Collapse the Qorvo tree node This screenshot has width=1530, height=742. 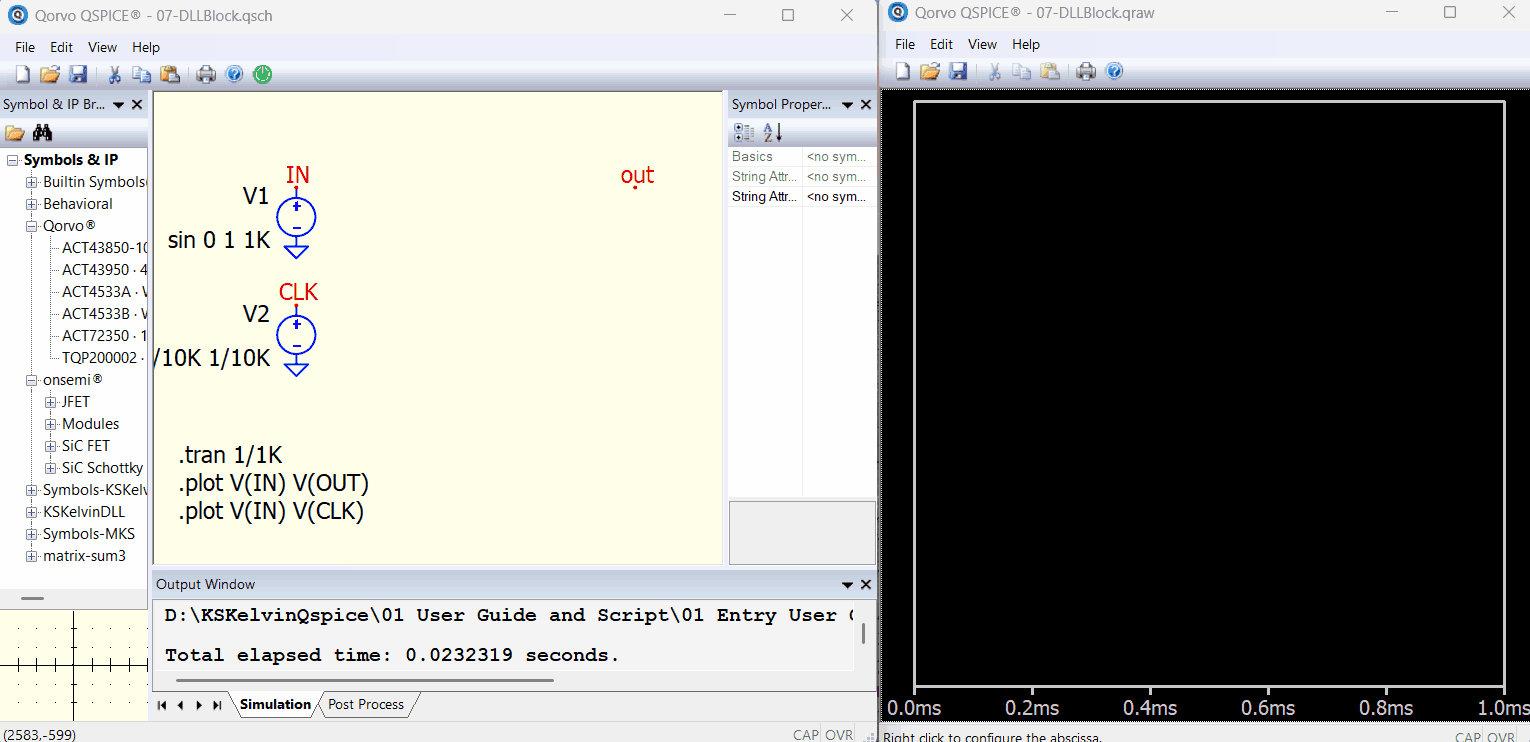point(32,226)
